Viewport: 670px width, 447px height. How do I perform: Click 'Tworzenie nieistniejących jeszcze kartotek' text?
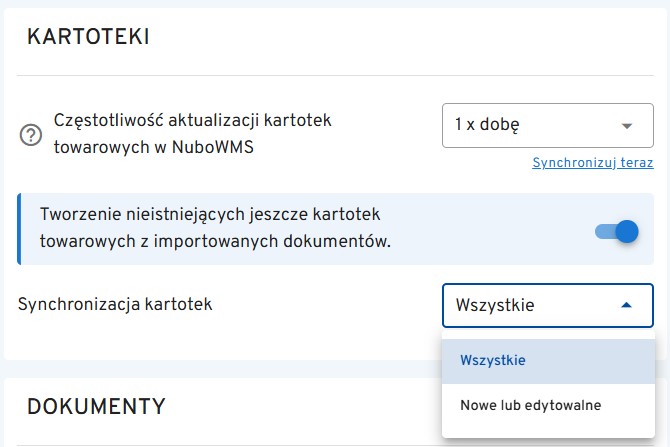tap(210, 215)
